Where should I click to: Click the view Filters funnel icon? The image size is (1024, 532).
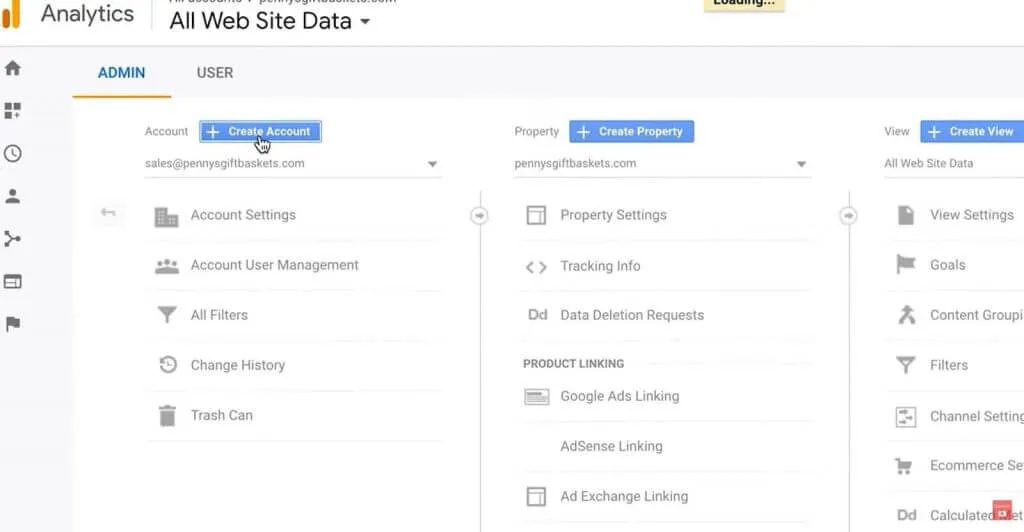coord(906,364)
